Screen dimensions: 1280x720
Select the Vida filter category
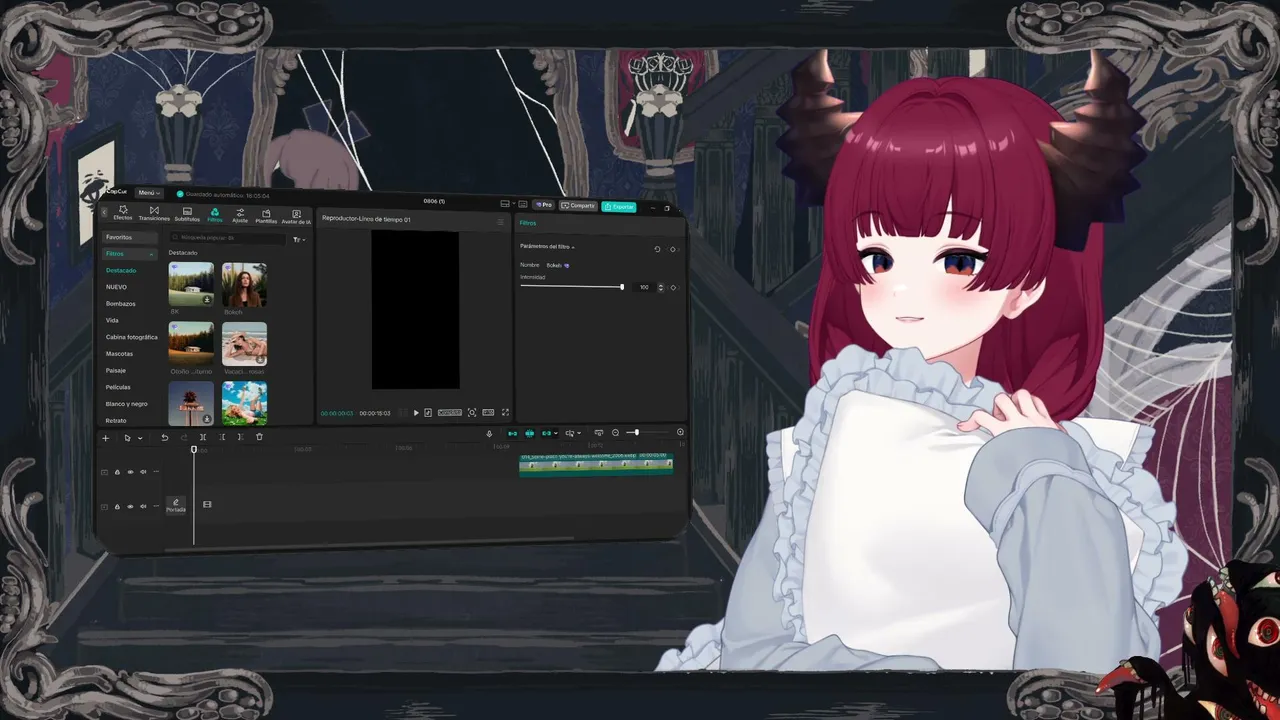point(112,320)
